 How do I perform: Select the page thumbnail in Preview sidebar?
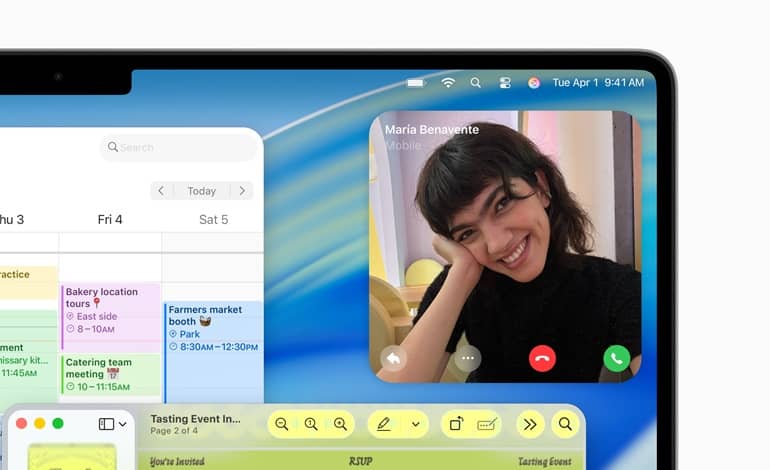pos(72,457)
